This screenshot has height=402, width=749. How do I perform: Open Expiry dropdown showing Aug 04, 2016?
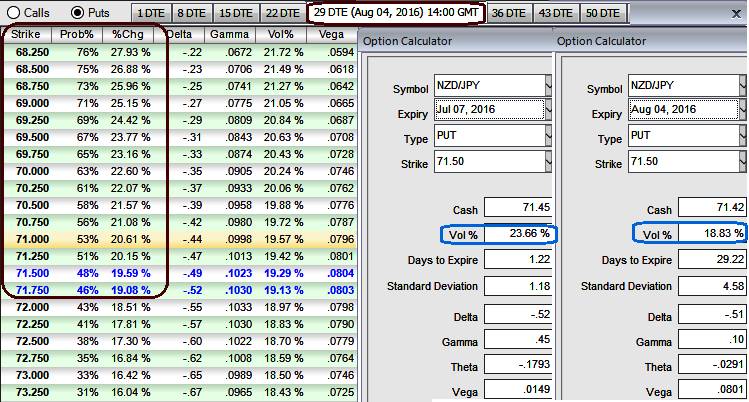point(743,110)
